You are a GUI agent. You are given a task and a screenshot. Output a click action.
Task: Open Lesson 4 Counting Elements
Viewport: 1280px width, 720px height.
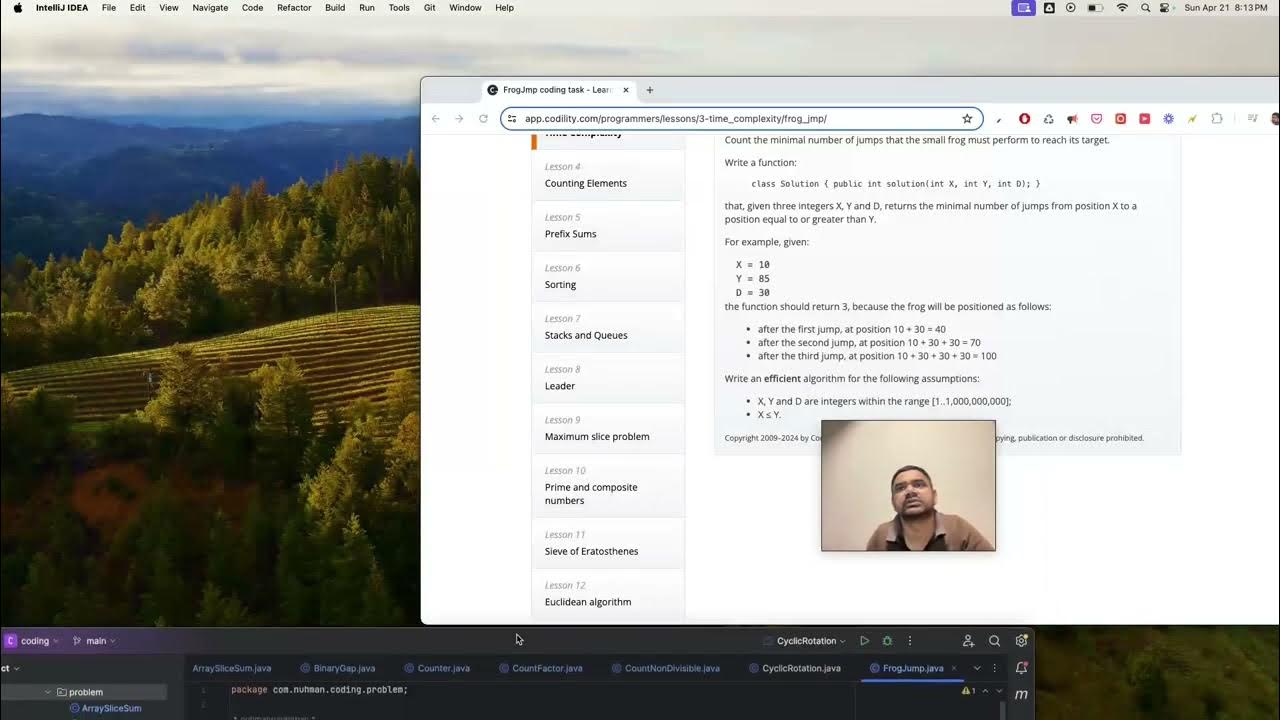[608, 175]
